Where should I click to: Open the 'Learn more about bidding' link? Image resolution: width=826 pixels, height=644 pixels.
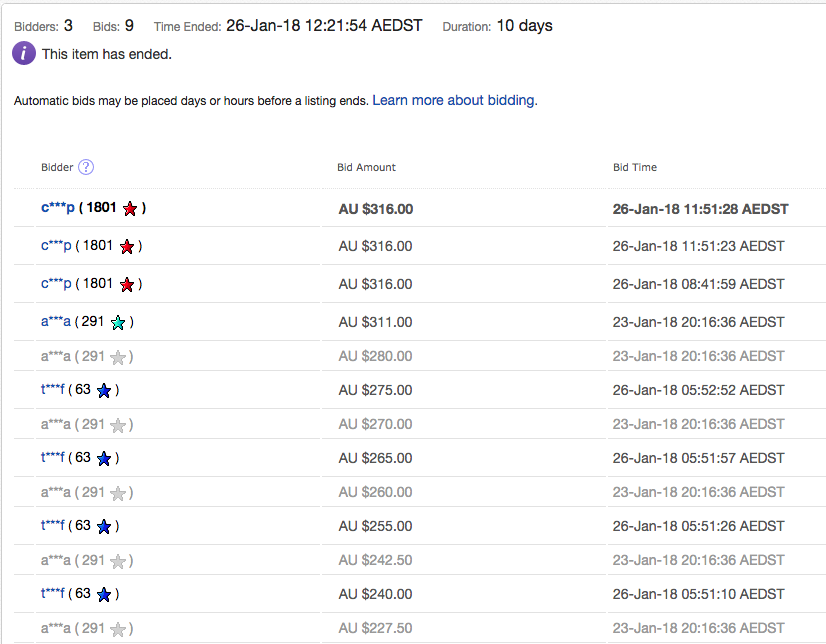point(455,101)
